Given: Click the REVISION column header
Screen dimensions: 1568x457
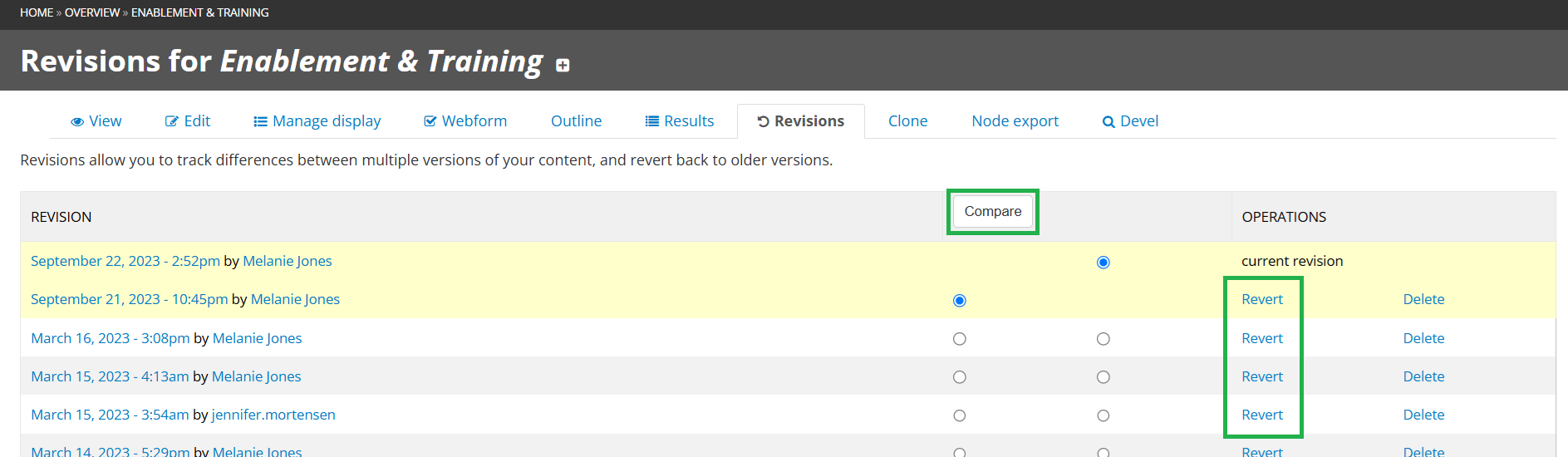Looking at the screenshot, I should coord(61,217).
